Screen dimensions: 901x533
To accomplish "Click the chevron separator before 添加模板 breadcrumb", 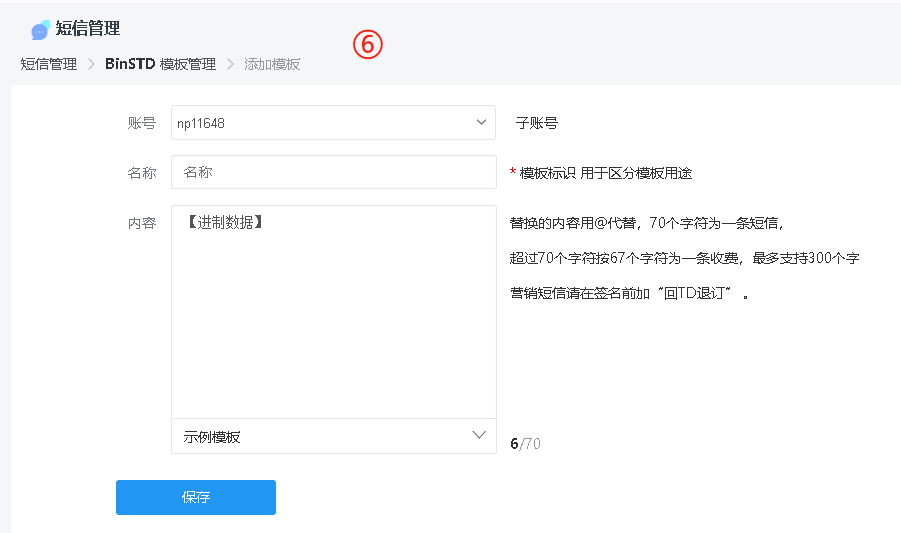I will [230, 64].
